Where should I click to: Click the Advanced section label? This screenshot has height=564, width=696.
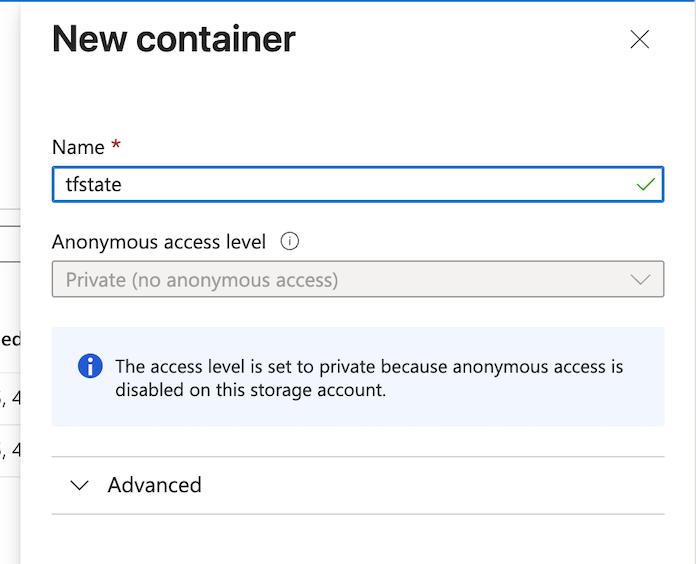154,485
